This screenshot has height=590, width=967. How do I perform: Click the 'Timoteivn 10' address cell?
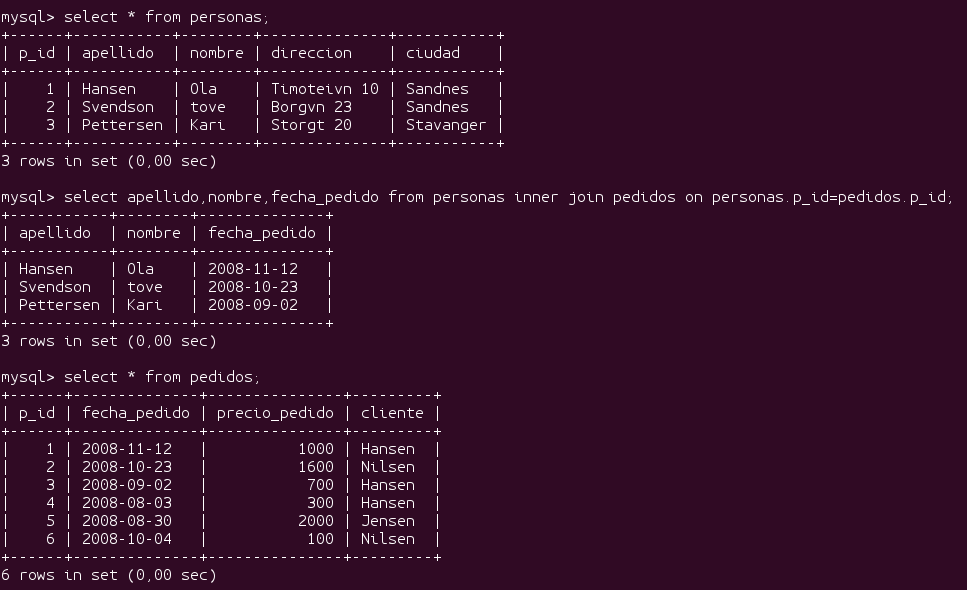click(325, 89)
